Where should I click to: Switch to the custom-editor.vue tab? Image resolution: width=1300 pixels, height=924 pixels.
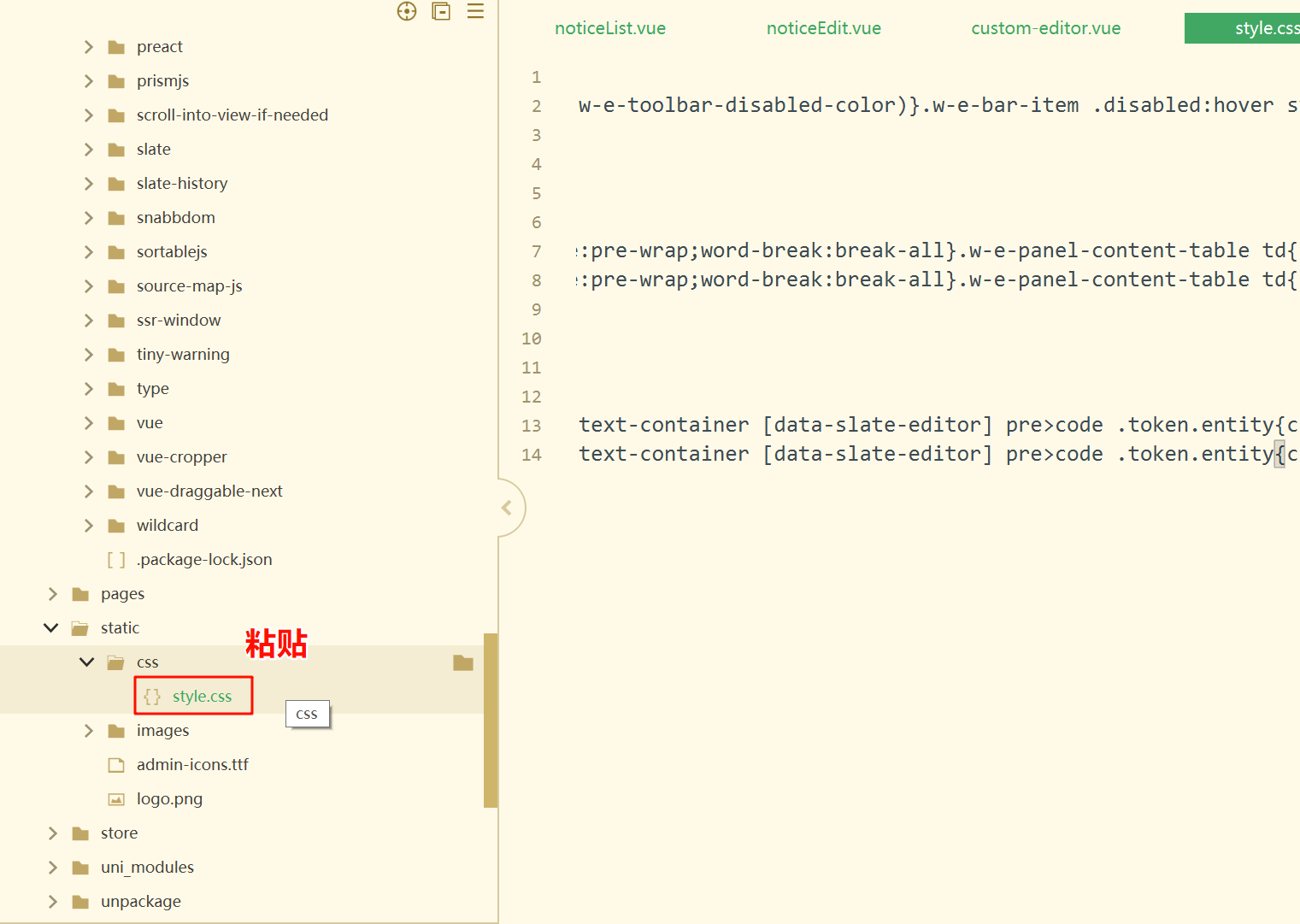point(1046,28)
